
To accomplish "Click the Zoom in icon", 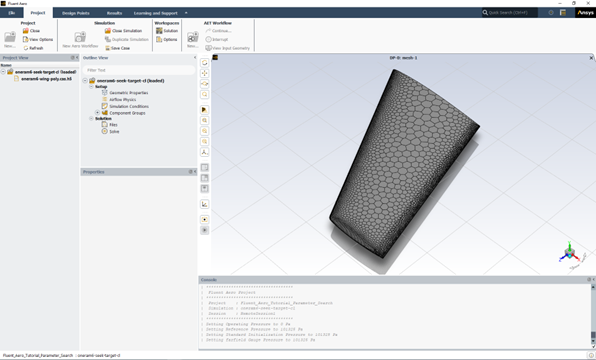I will (x=204, y=131).
